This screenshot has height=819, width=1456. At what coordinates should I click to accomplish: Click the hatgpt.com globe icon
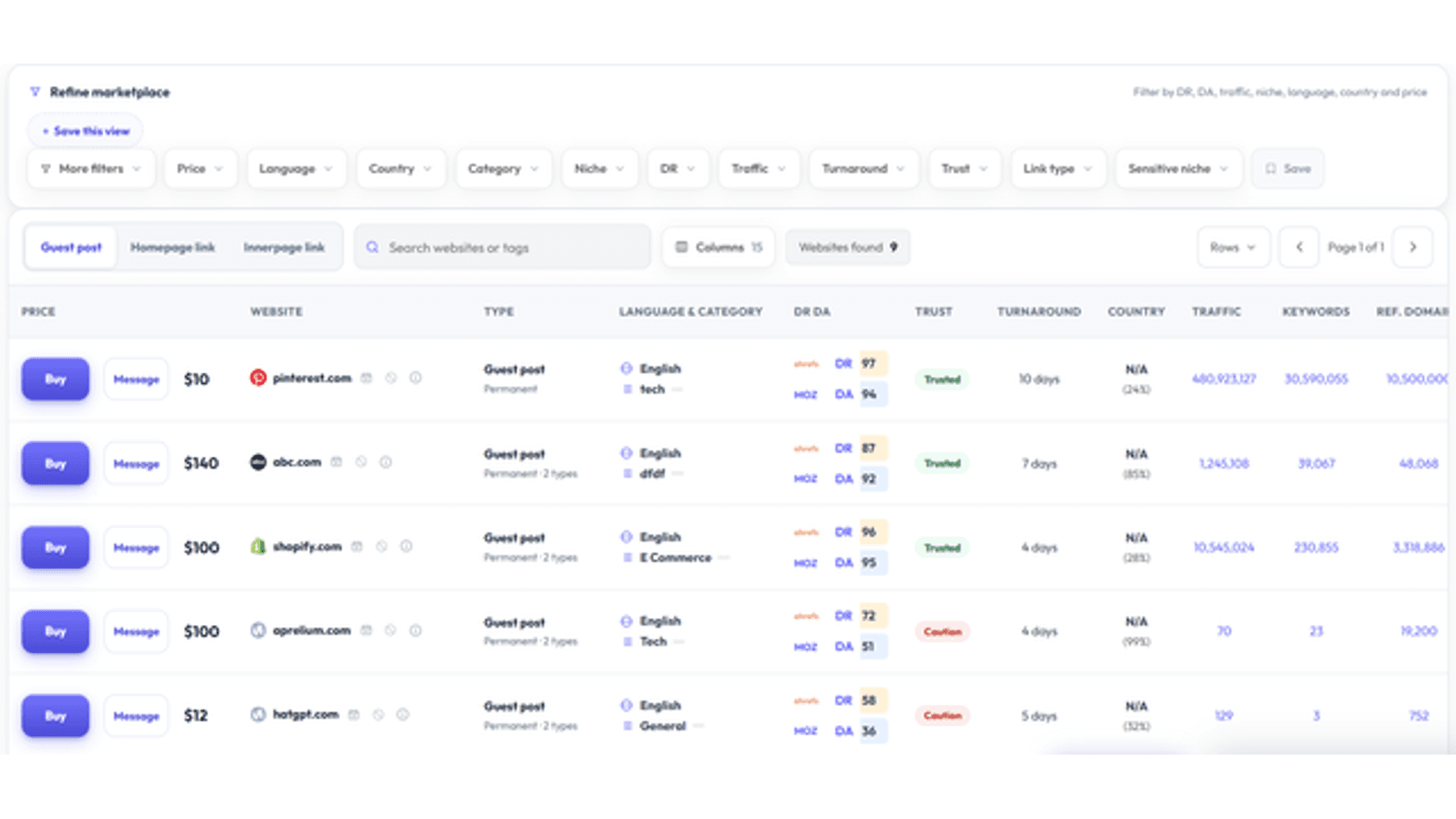(x=258, y=715)
